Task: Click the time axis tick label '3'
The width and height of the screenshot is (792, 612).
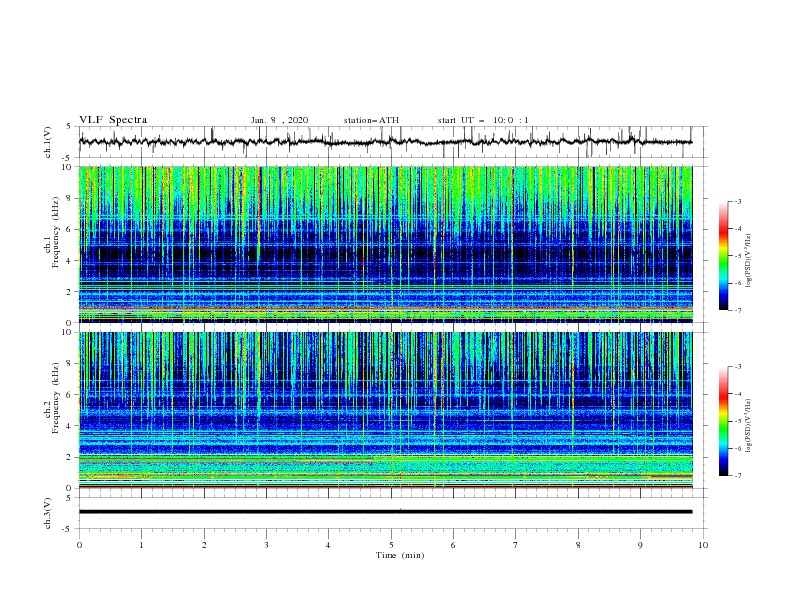Action: pyautogui.click(x=266, y=545)
